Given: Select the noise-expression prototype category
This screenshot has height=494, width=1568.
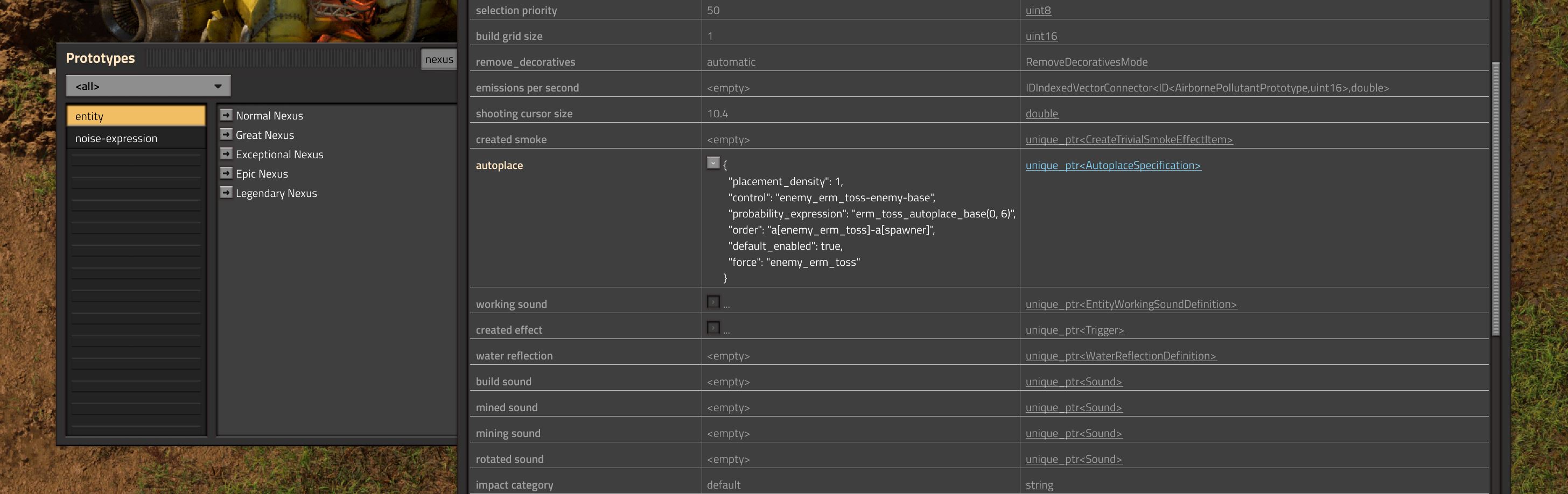Looking at the screenshot, I should tap(136, 138).
